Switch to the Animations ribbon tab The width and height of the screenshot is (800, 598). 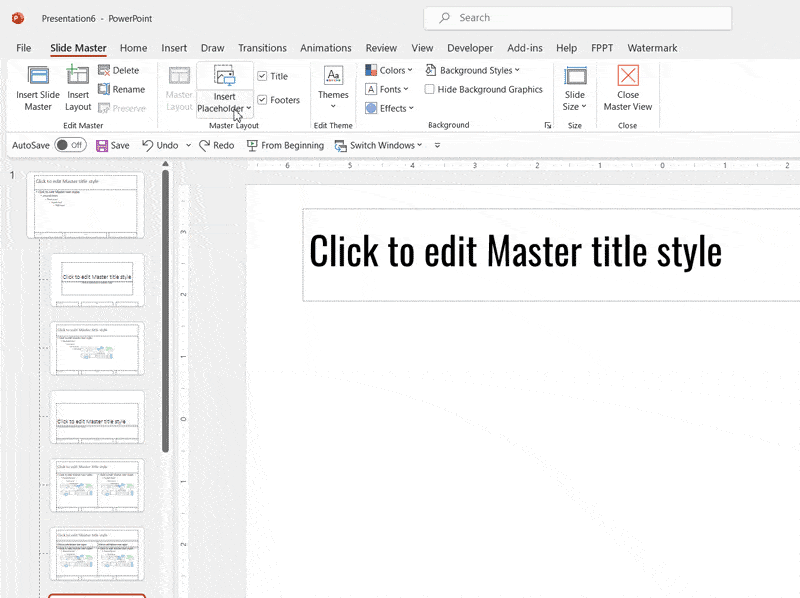click(325, 47)
